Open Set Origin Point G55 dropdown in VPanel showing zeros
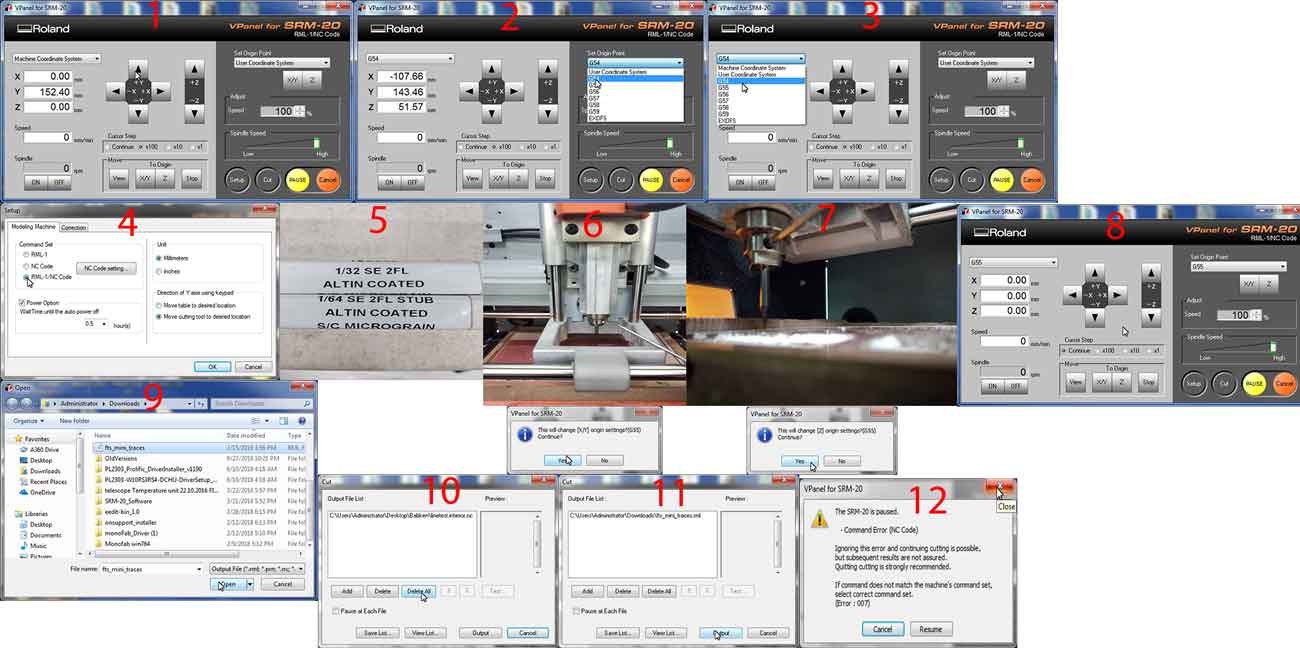Screen dimensions: 1300x648 [1238, 267]
